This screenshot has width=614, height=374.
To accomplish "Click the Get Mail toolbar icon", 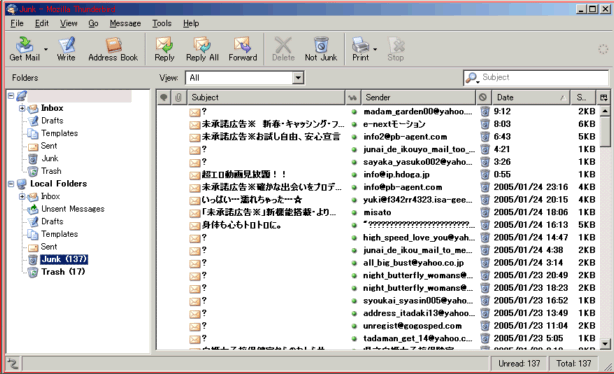I will pyautogui.click(x=25, y=49).
